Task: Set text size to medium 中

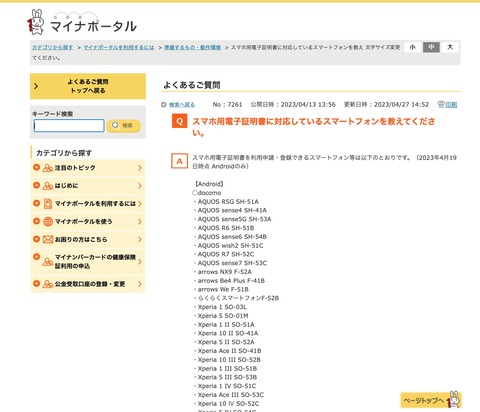Action: point(431,47)
